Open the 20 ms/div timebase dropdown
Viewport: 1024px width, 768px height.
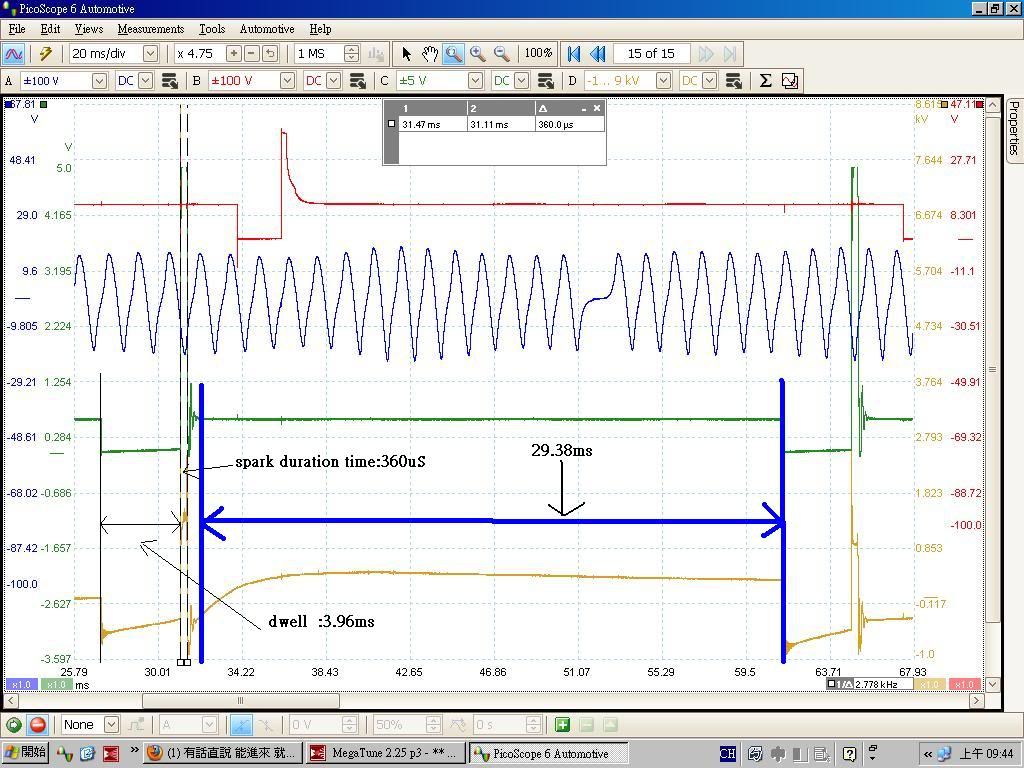[151, 54]
